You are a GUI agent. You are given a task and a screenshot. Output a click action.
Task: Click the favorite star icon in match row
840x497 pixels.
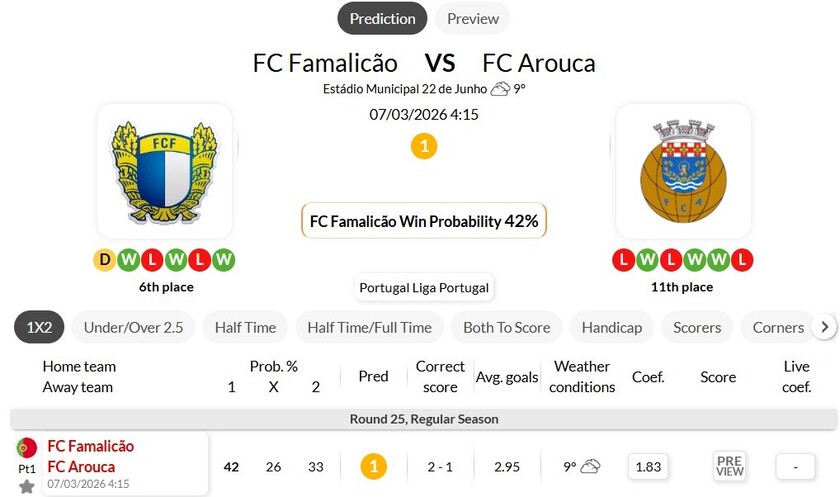[x=27, y=486]
